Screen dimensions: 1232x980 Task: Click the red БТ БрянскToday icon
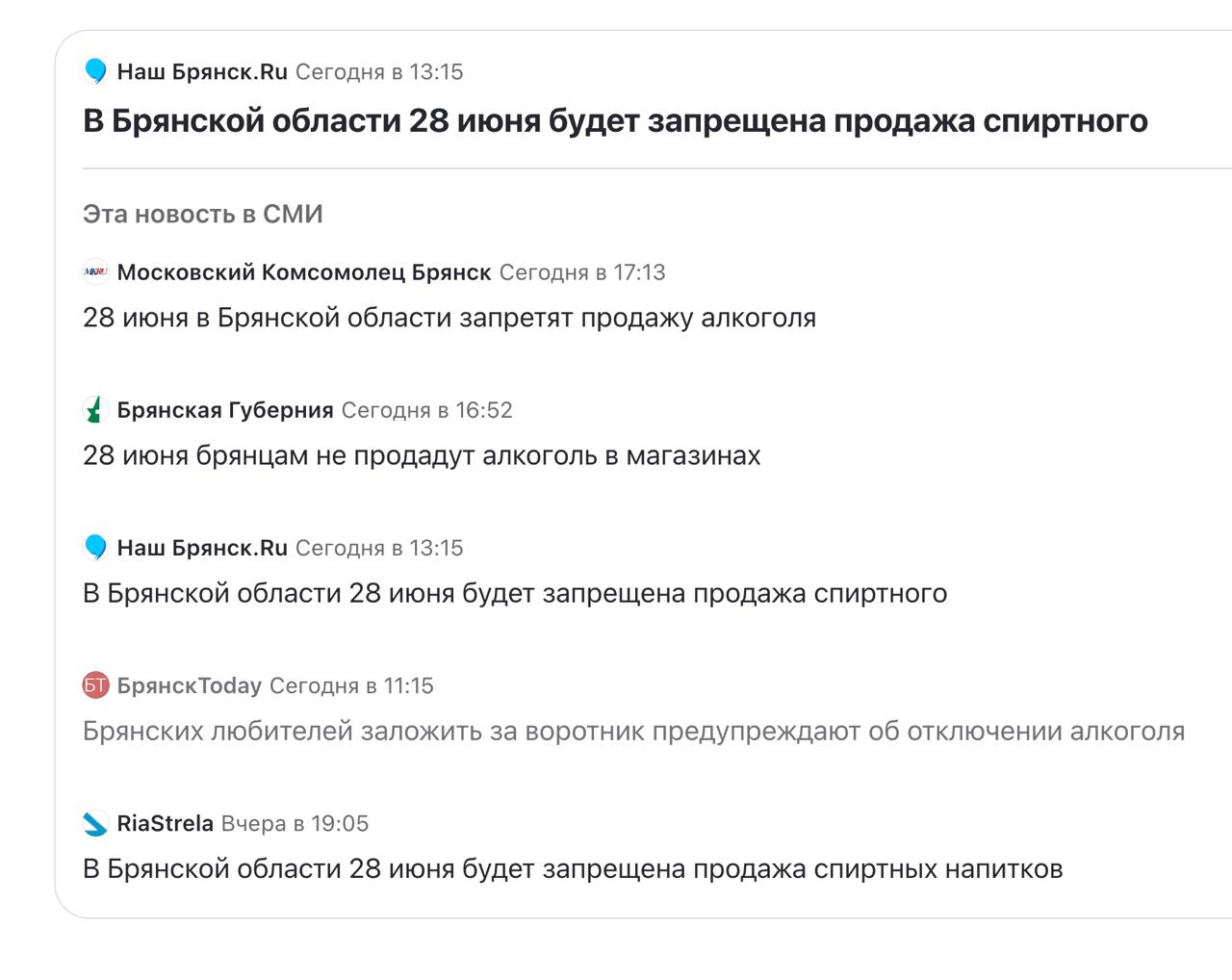95,685
